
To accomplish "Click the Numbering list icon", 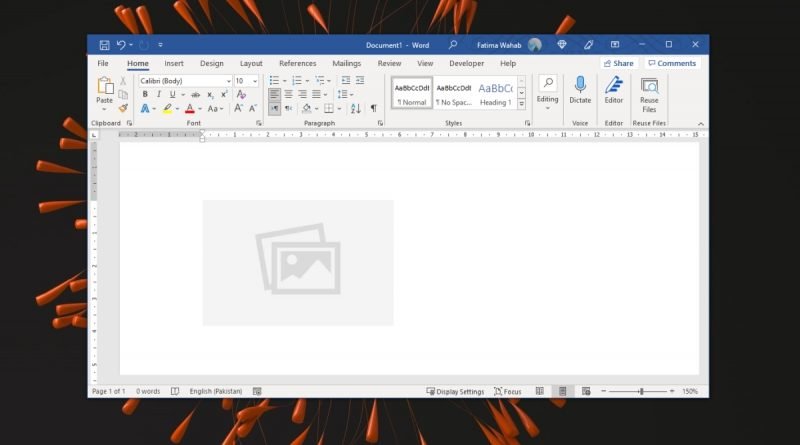I will click(x=297, y=81).
